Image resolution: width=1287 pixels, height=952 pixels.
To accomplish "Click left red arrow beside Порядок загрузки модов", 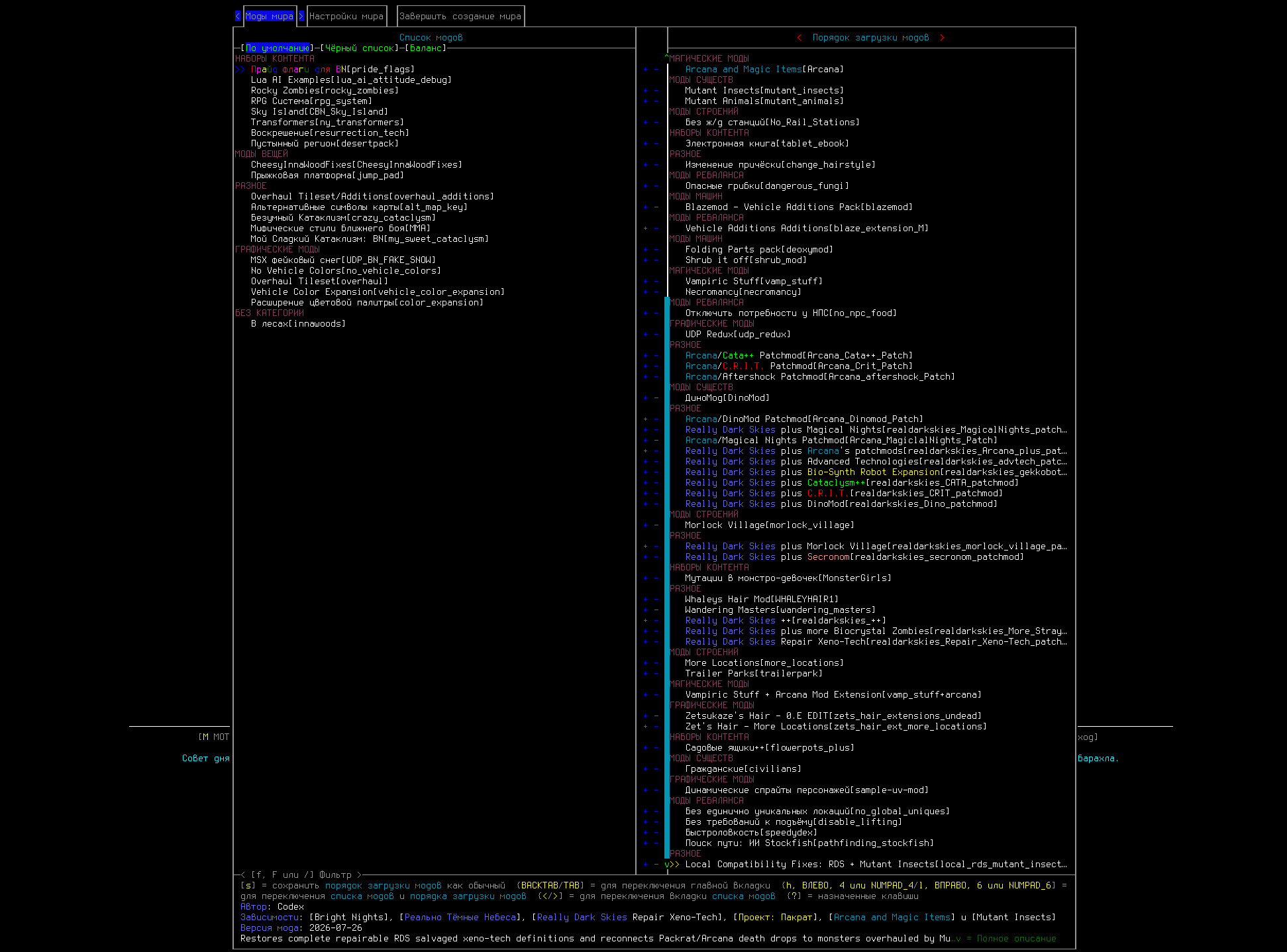I will point(799,38).
